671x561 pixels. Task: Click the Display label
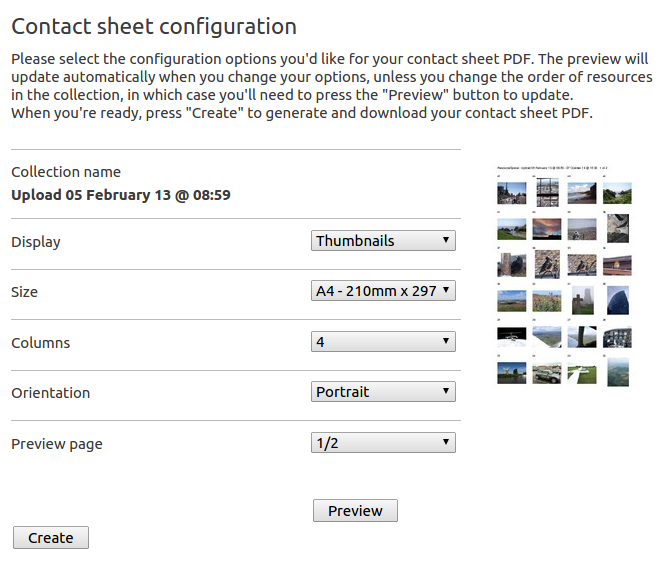click(36, 242)
